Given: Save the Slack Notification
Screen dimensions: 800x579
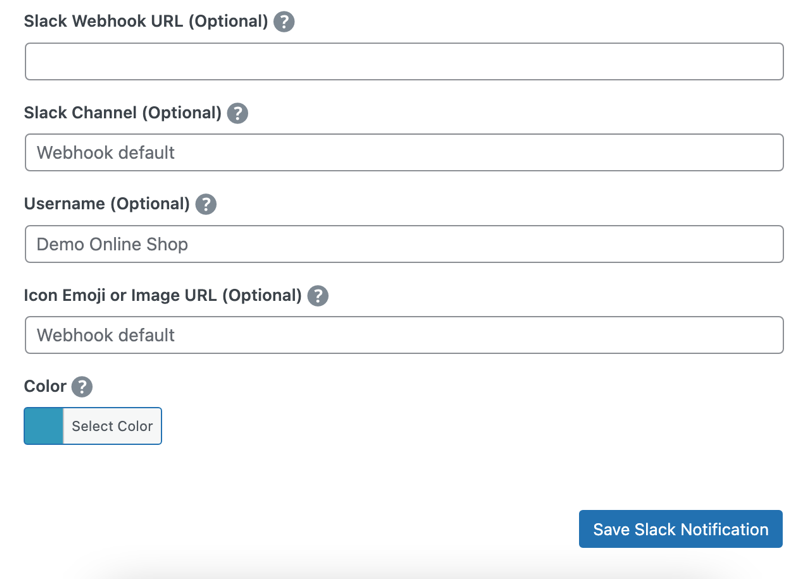Looking at the screenshot, I should pos(680,529).
